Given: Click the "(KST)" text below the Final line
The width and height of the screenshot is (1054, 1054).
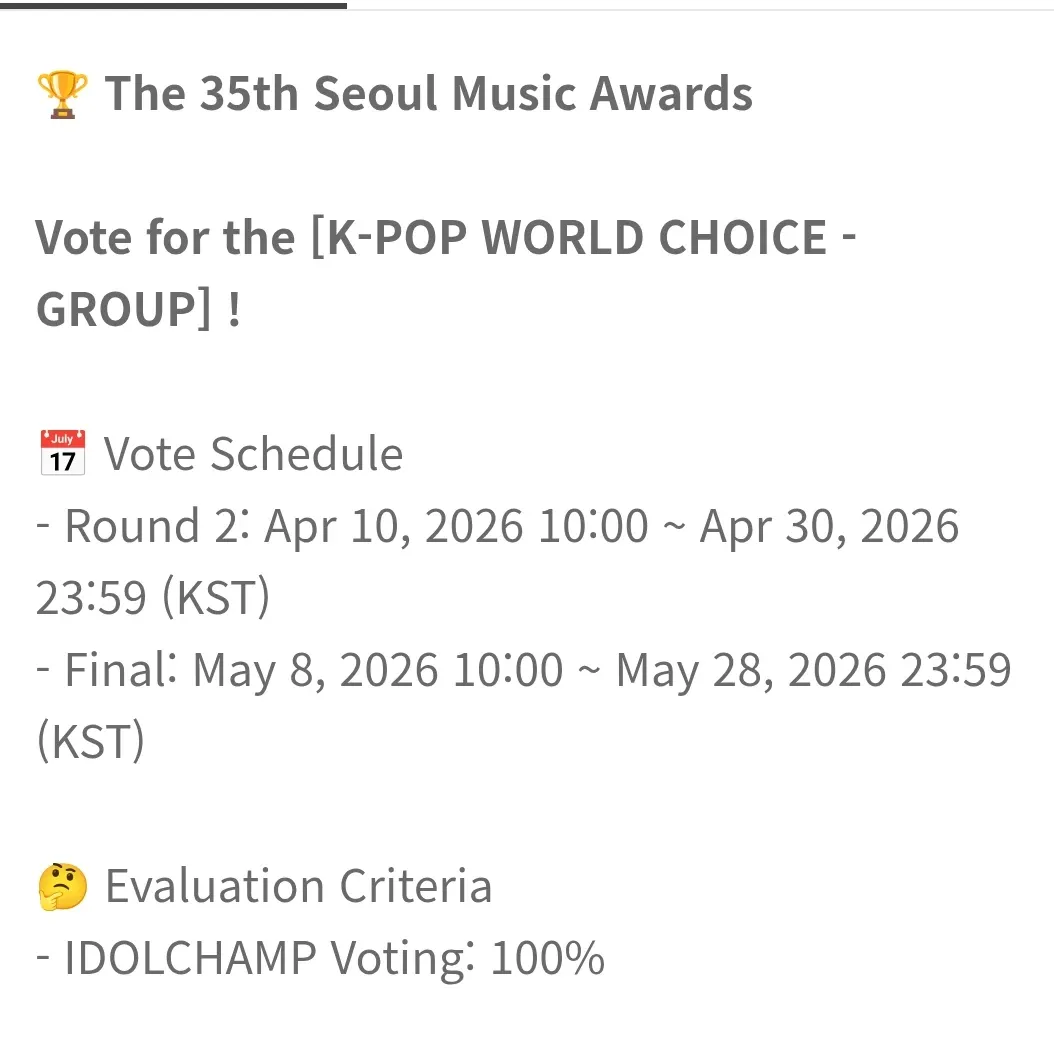Looking at the screenshot, I should pos(91,742).
